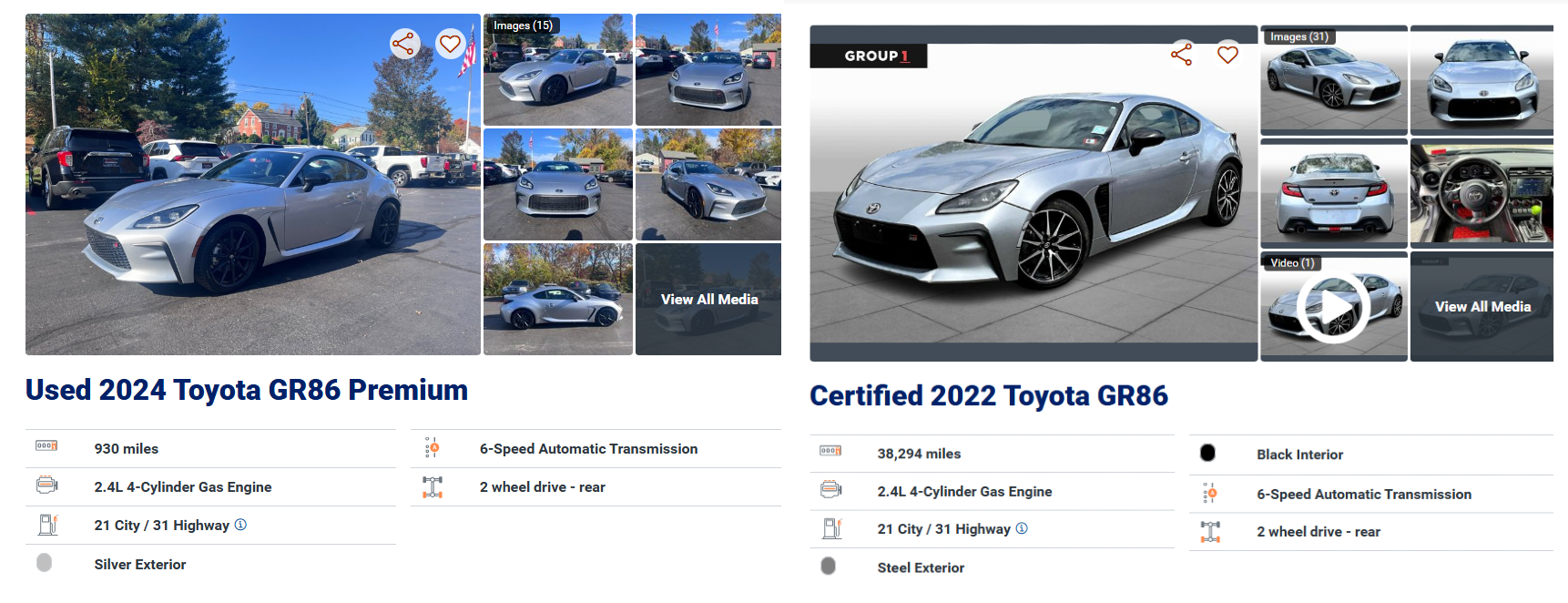The width and height of the screenshot is (1568, 603).
Task: Open View All Media for 2024 GR86
Action: point(708,299)
